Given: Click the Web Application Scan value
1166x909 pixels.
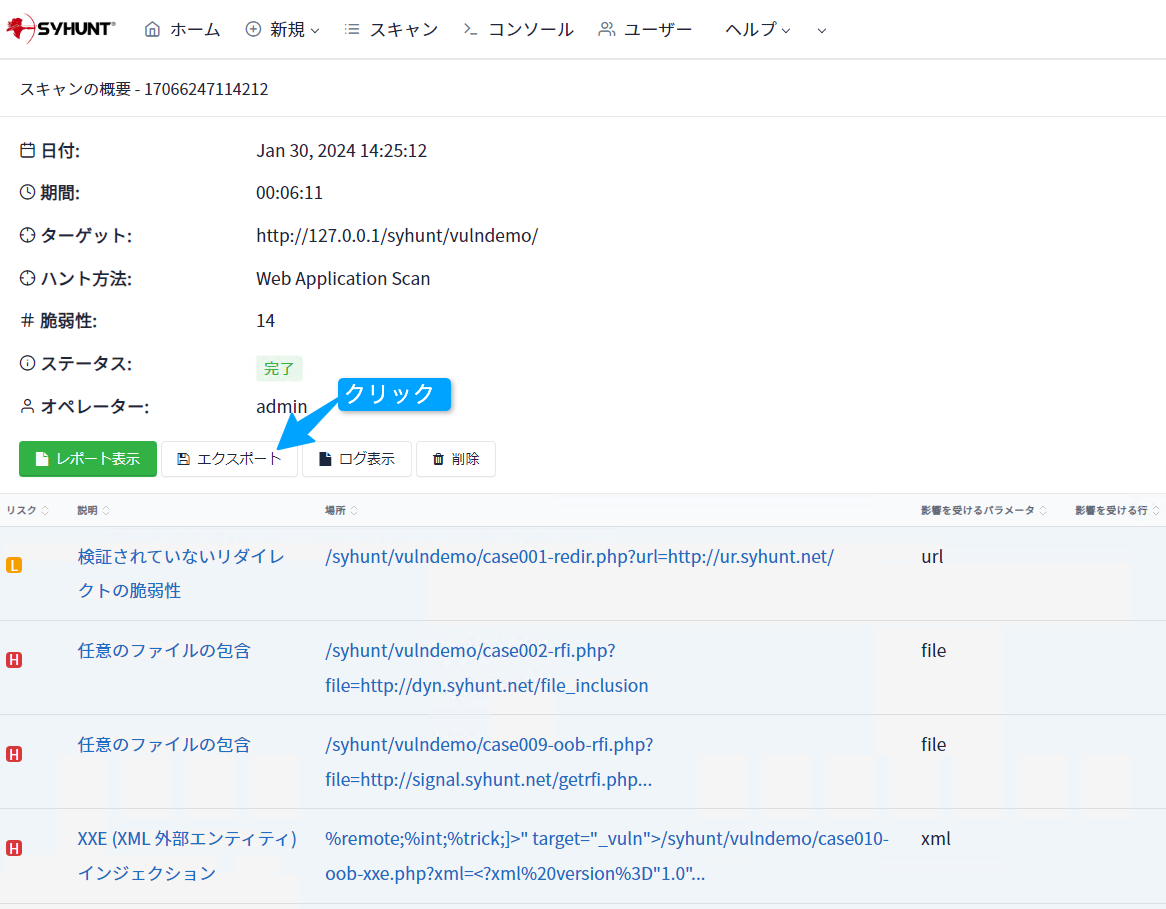Looking at the screenshot, I should [x=343, y=278].
